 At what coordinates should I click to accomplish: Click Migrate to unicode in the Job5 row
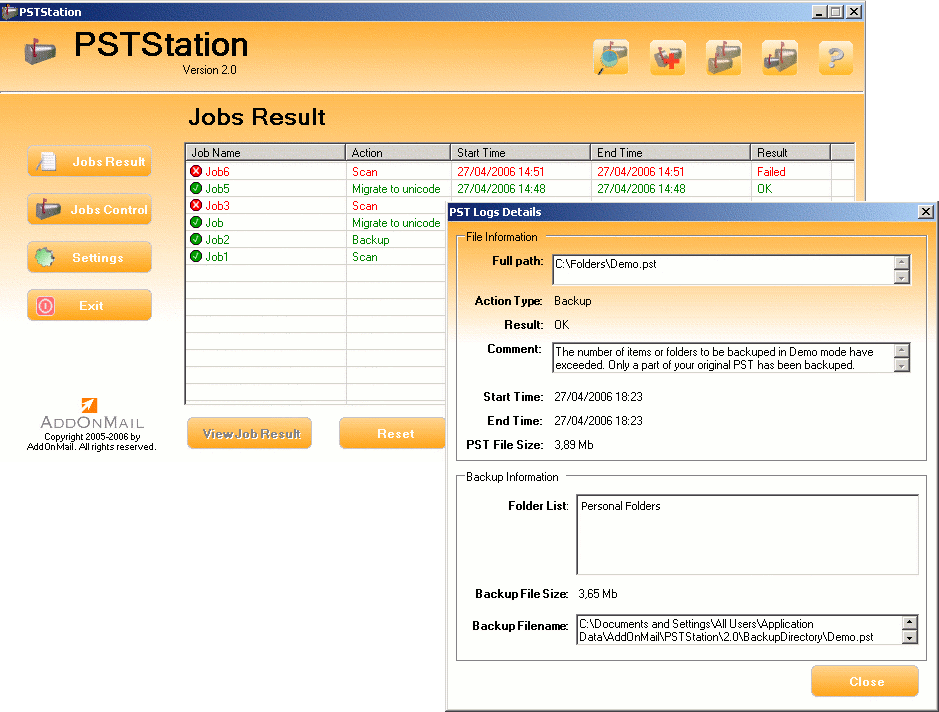click(396, 189)
